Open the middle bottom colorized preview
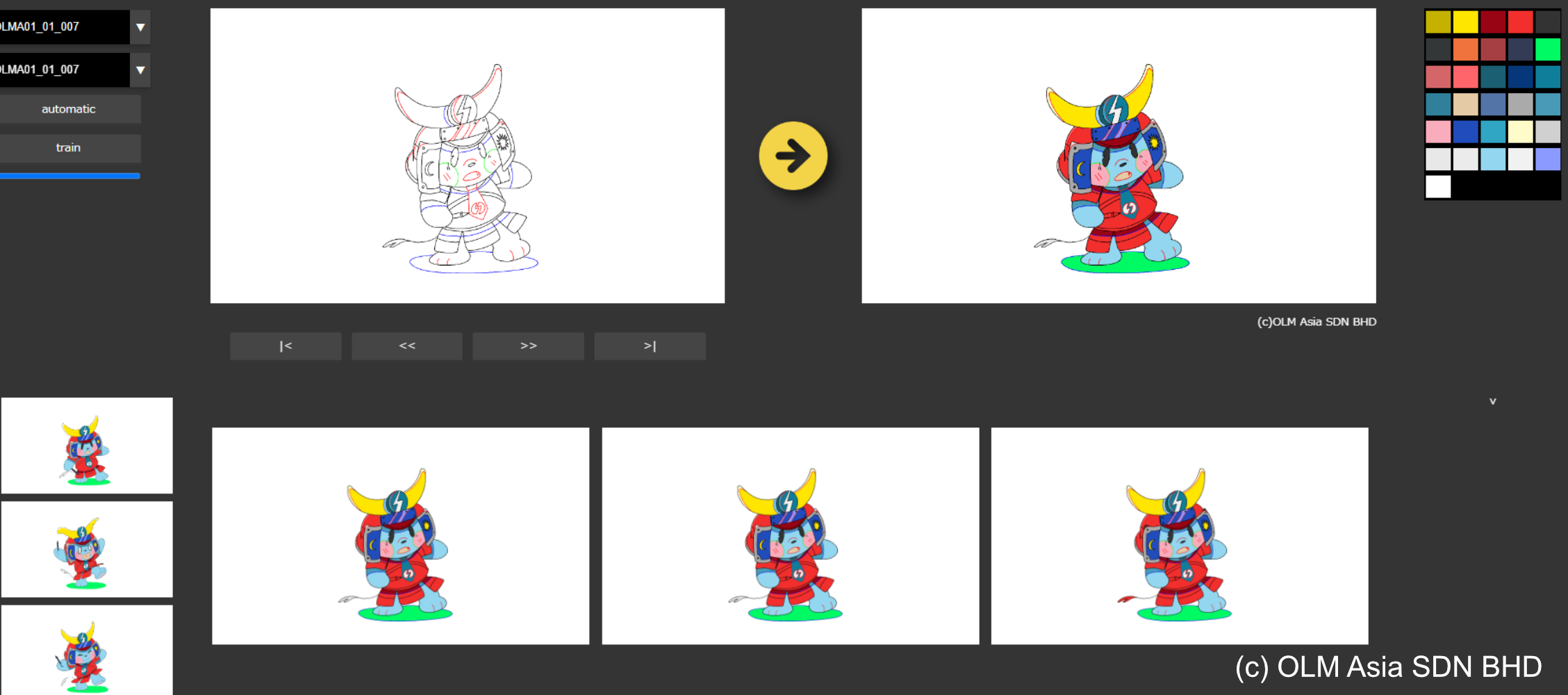Viewport: 1568px width, 695px height. point(791,536)
